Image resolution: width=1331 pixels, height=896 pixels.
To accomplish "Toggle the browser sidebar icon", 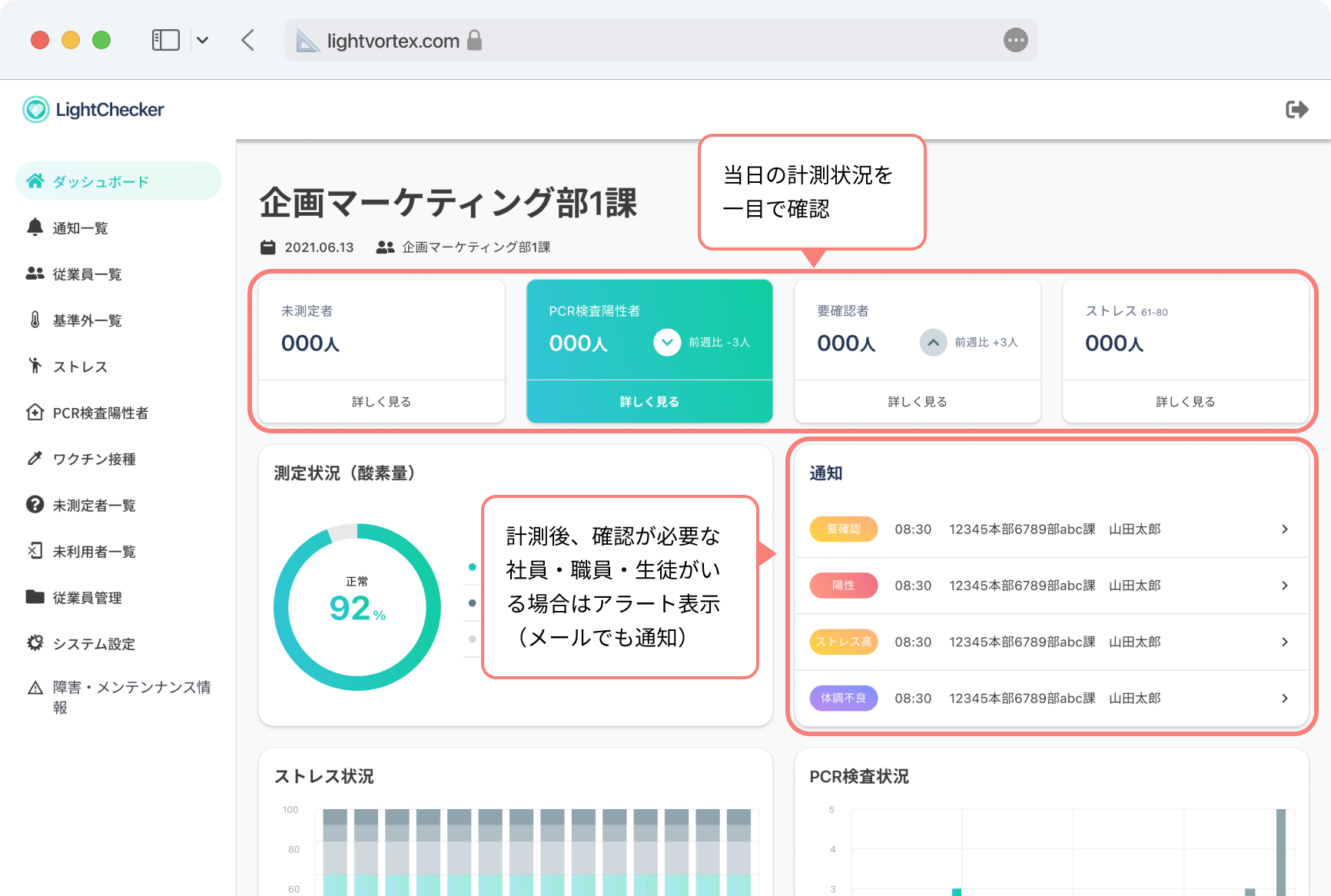I will tap(166, 40).
